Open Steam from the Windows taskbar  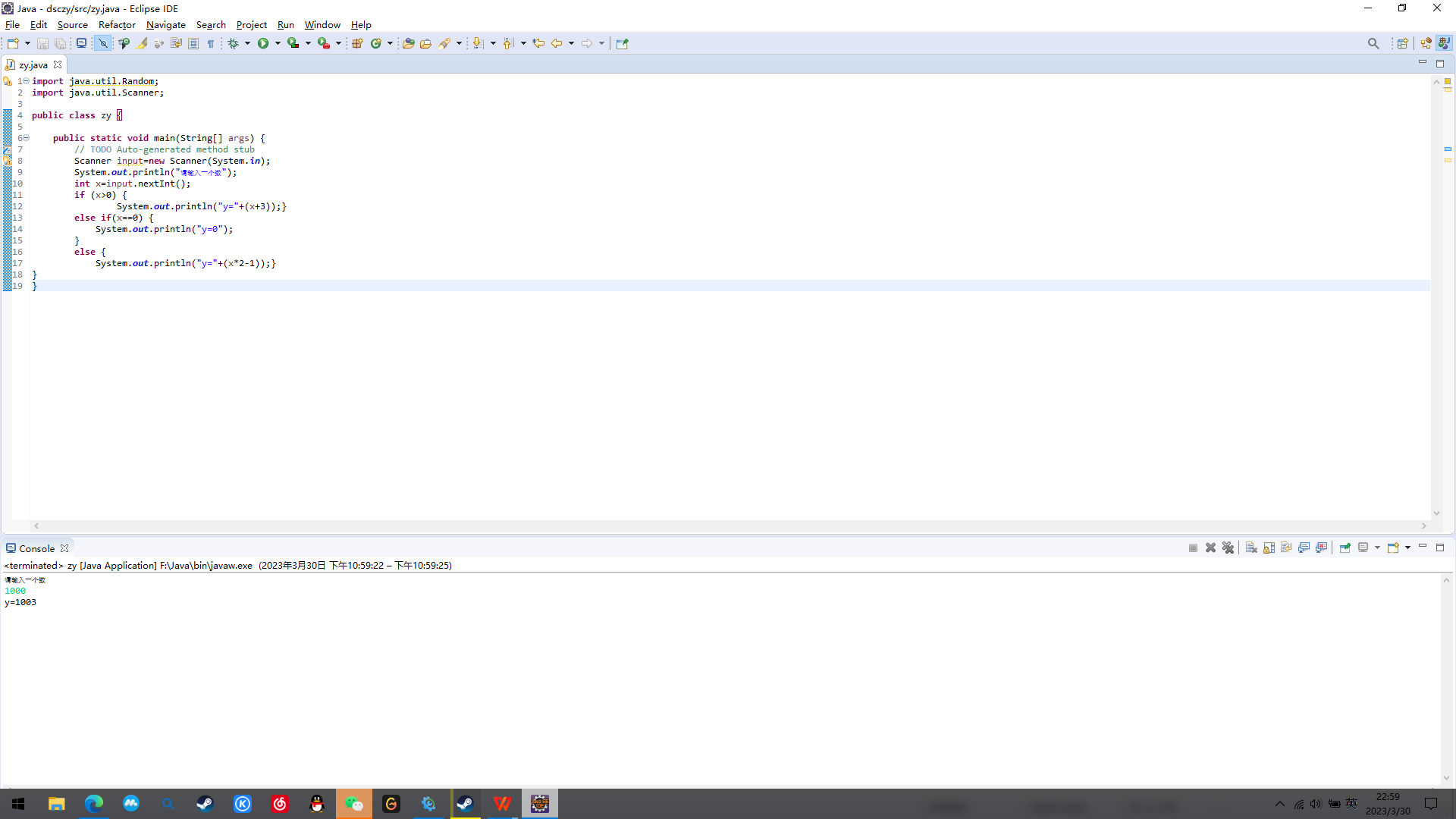click(205, 804)
